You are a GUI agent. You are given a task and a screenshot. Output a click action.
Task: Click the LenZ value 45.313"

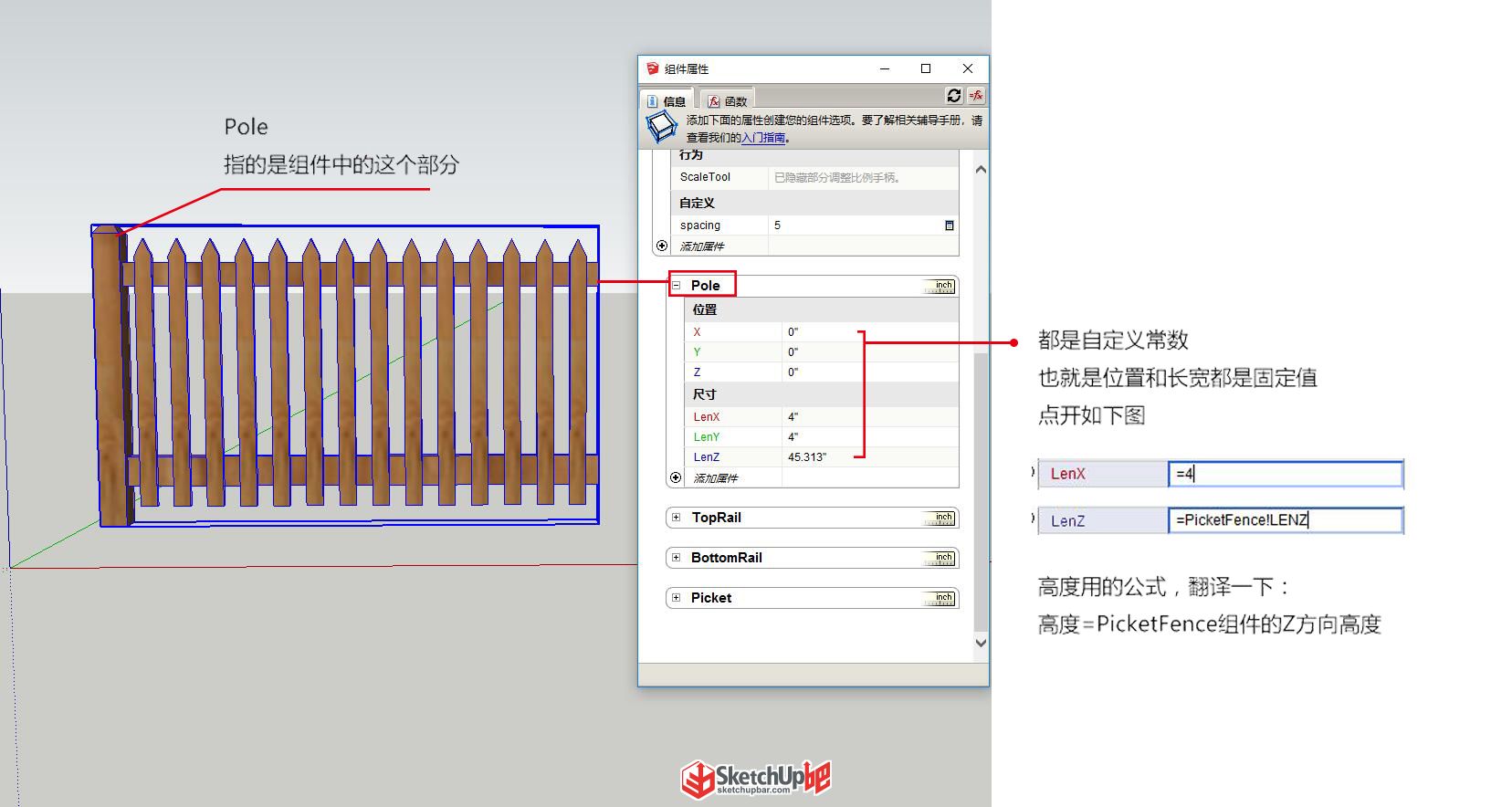(869, 457)
